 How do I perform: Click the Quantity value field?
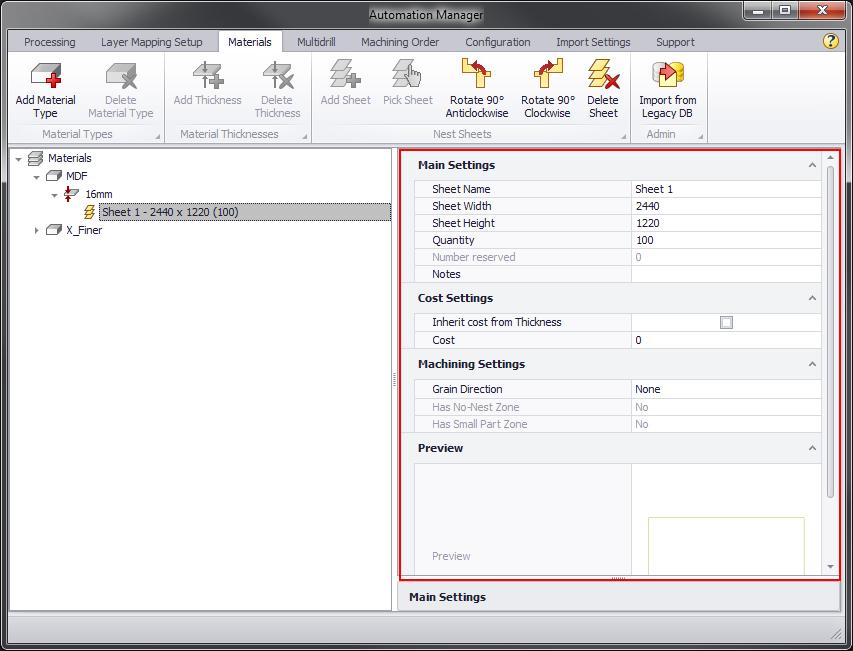coord(726,240)
